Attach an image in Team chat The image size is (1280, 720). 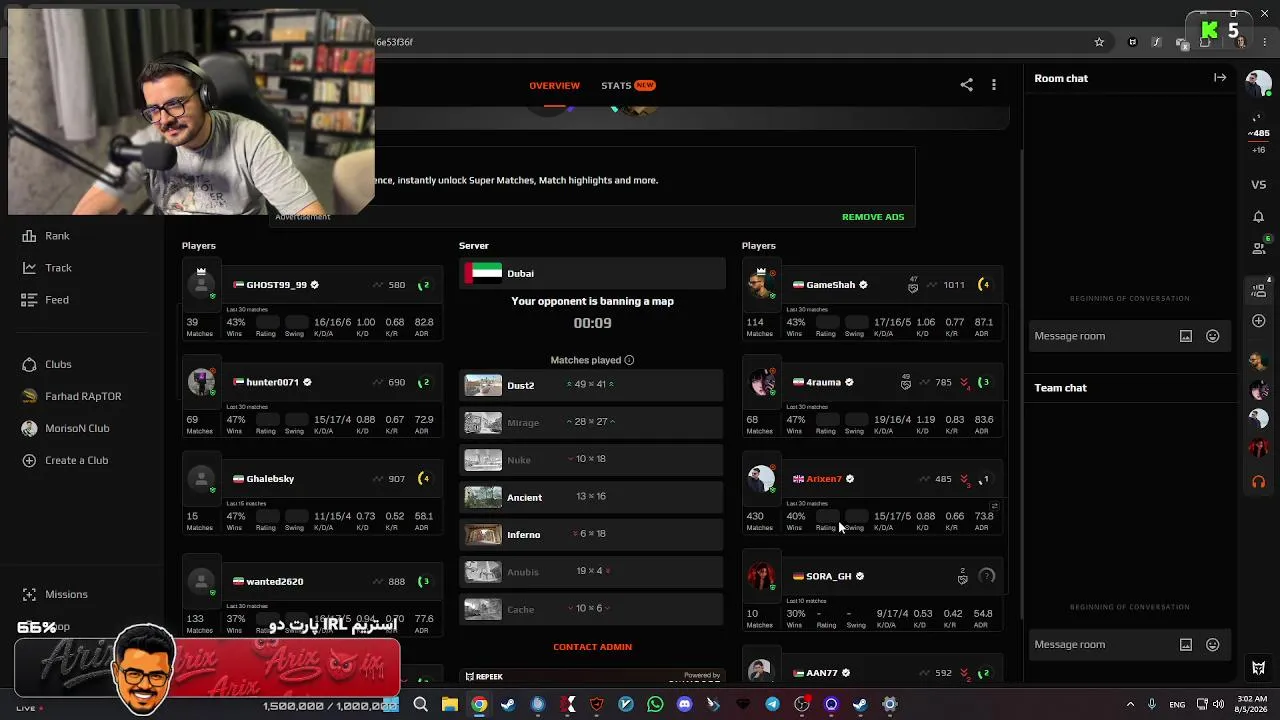pyautogui.click(x=1186, y=645)
